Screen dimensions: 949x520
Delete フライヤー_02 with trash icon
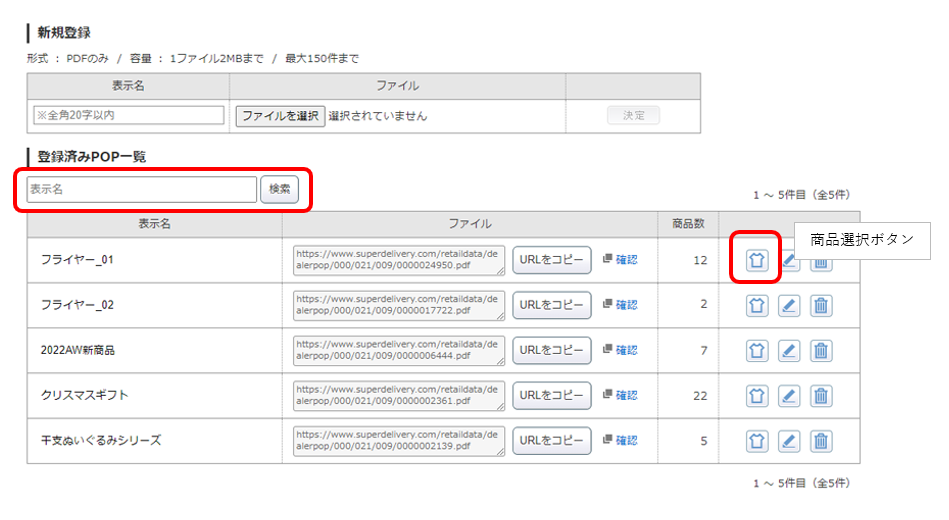[x=821, y=305]
